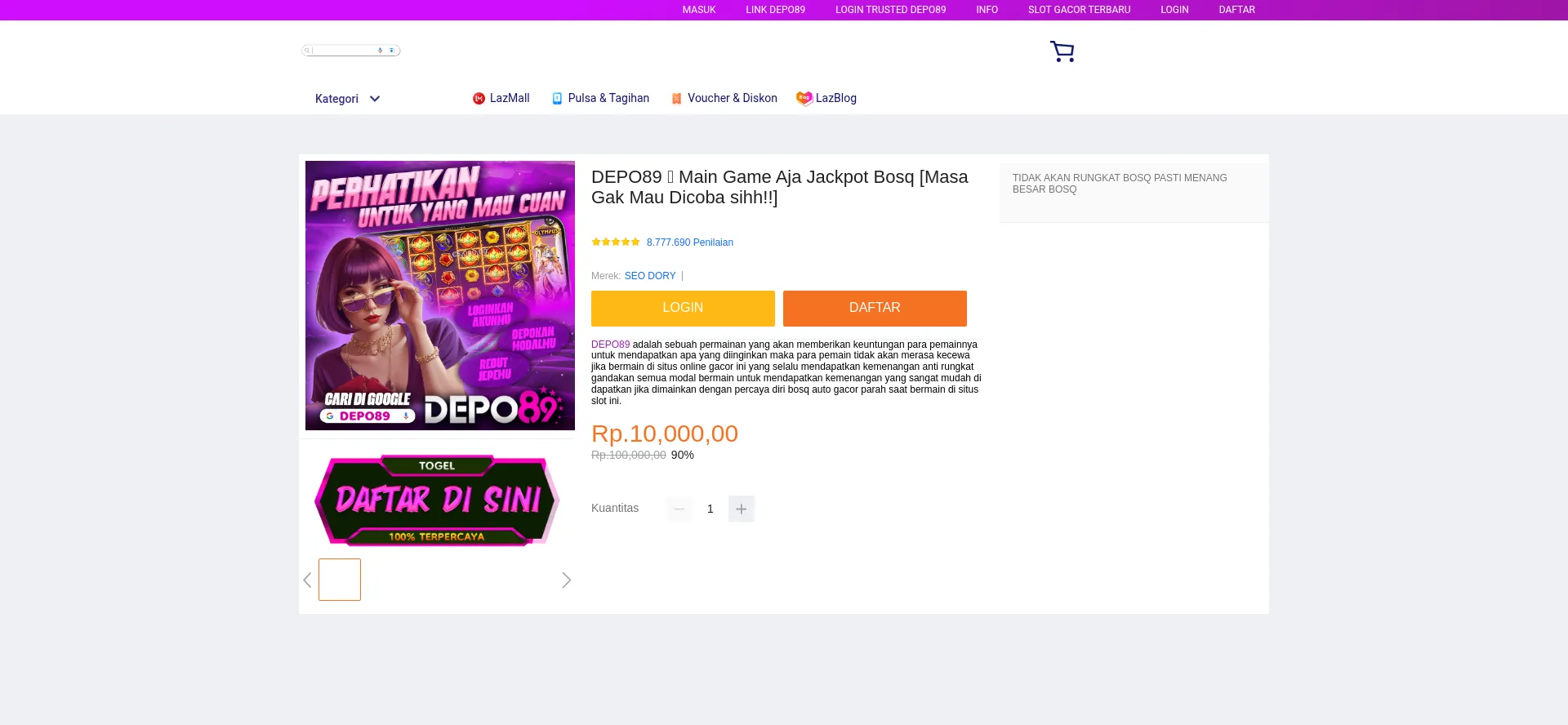Open LOGIN TRUSTED DEPO89 menu item
This screenshot has width=1568, height=725.
[x=890, y=10]
